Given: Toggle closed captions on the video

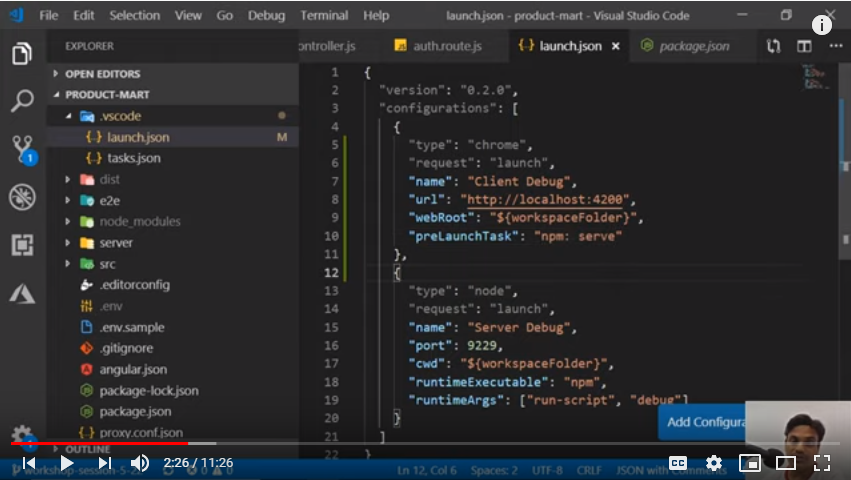Looking at the screenshot, I should (x=678, y=463).
